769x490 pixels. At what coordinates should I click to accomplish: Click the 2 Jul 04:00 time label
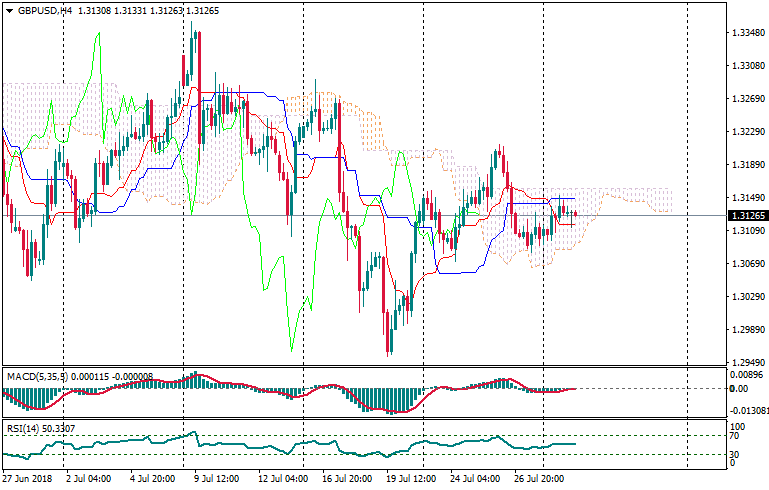[x=88, y=479]
